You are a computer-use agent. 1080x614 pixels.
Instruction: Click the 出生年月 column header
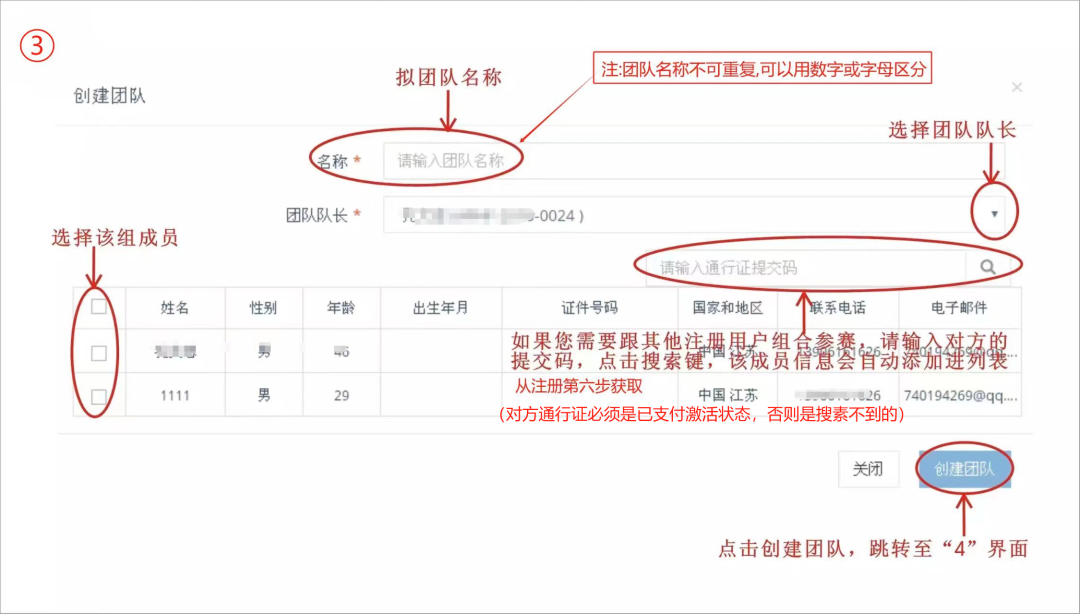(441, 308)
